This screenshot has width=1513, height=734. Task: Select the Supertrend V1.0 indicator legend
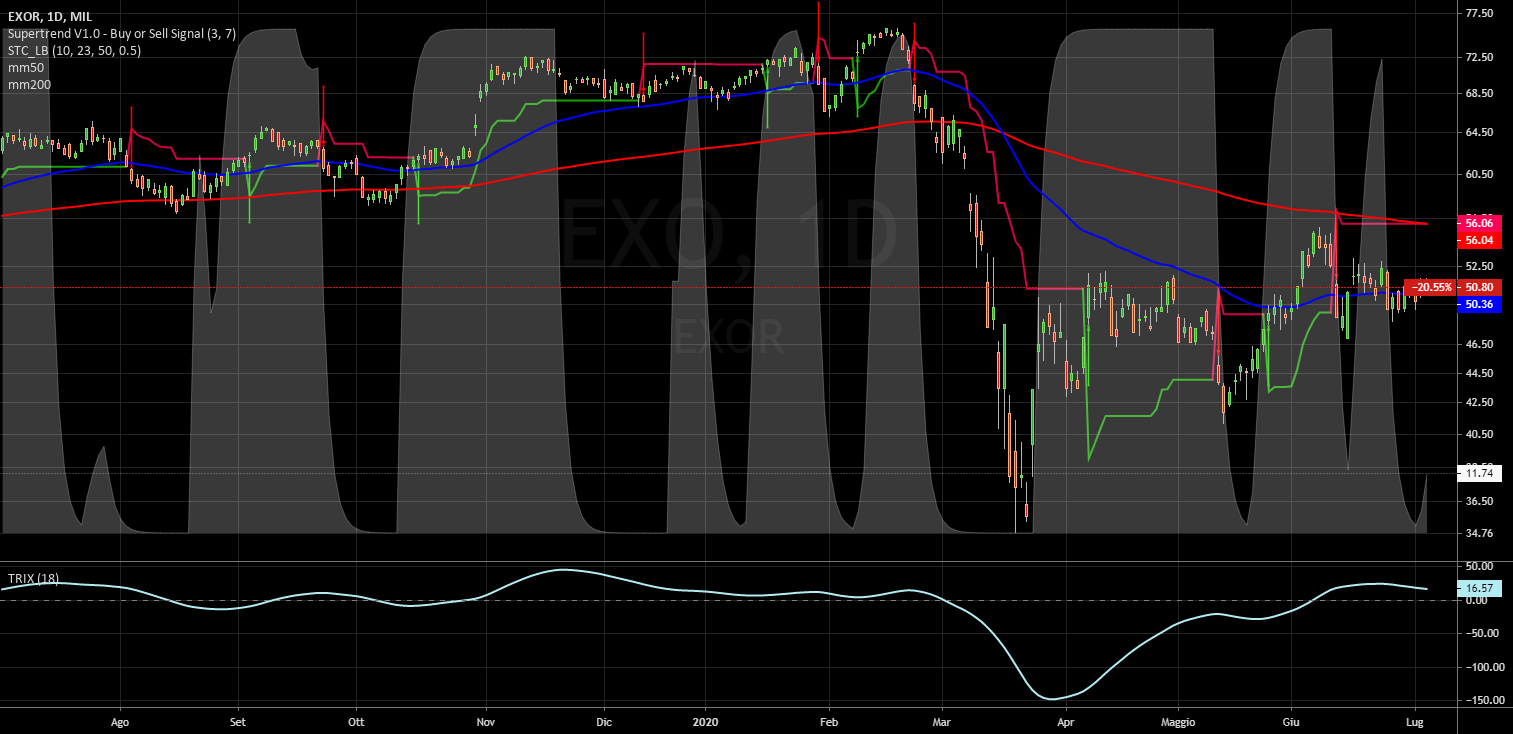coord(122,33)
